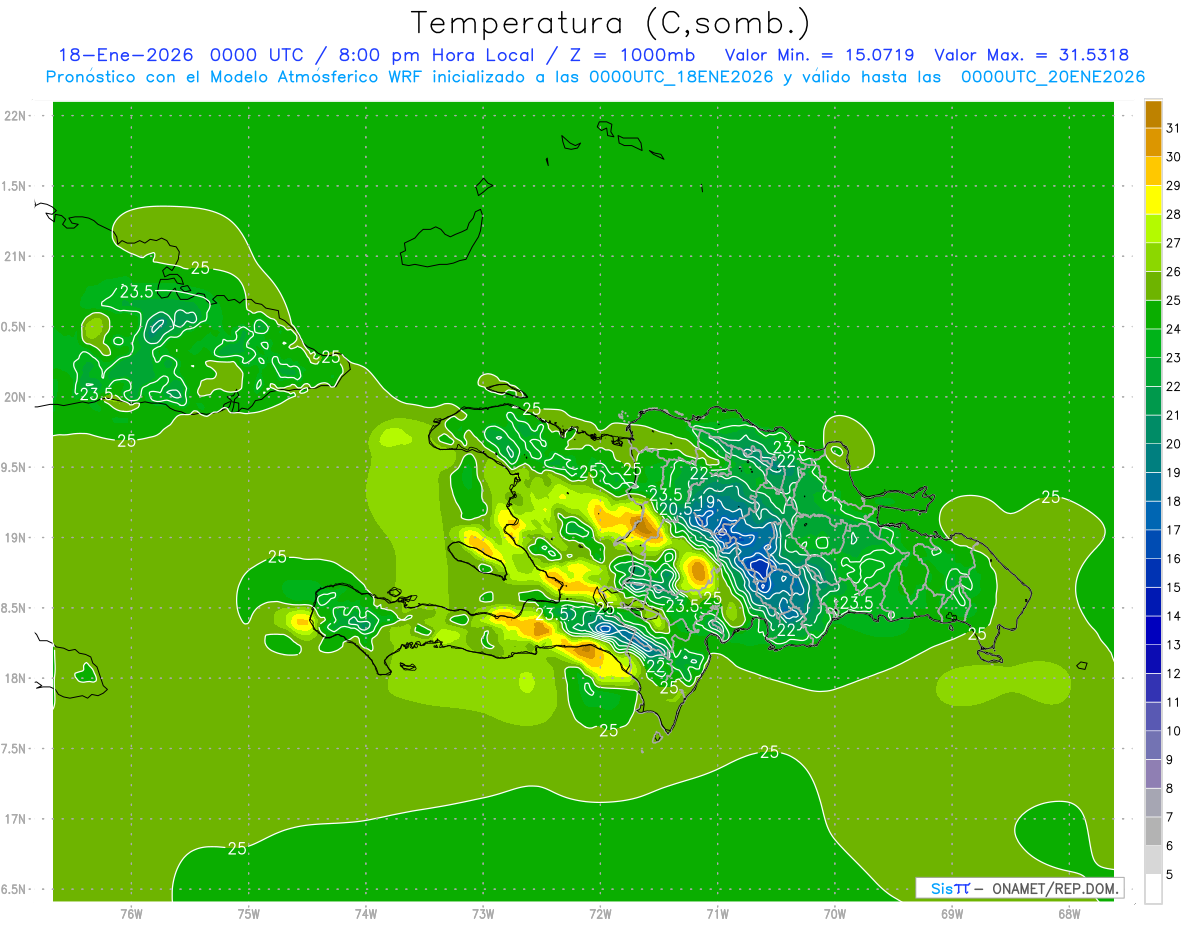Click the "68W" longitude axis label
Screen dimensions: 1200x927
pos(1069,914)
